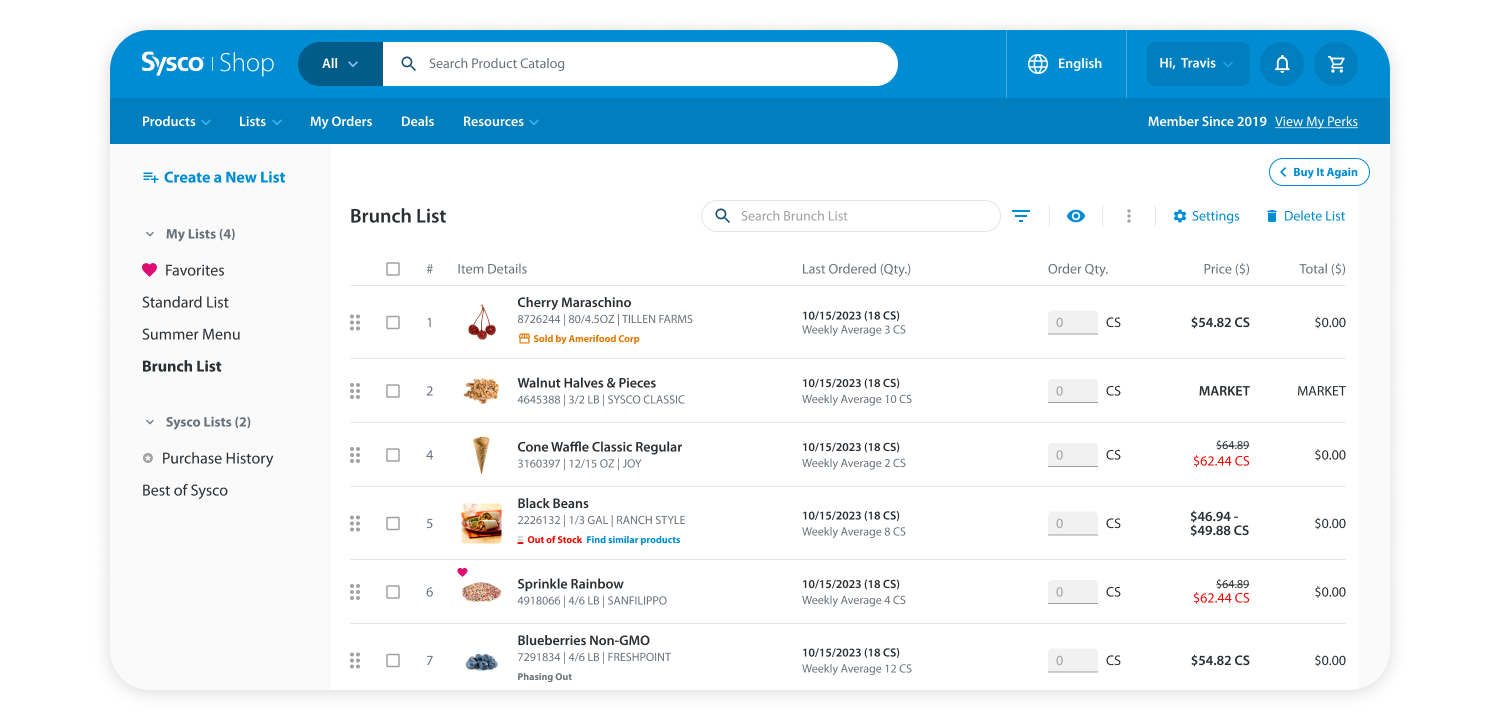This screenshot has height=720, width=1500.
Task: Grab the drag handle for Blueberries Non-GMO
Action: (x=355, y=660)
